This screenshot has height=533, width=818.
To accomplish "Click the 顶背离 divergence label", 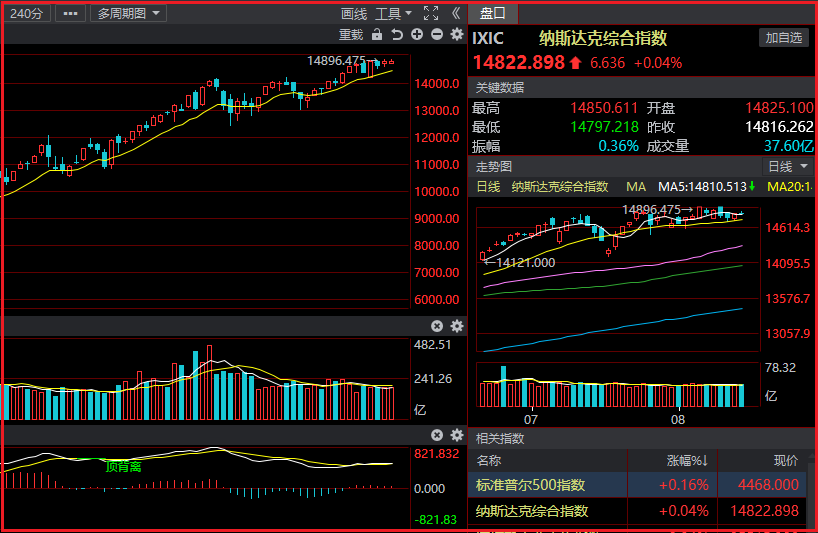I will pos(124,466).
